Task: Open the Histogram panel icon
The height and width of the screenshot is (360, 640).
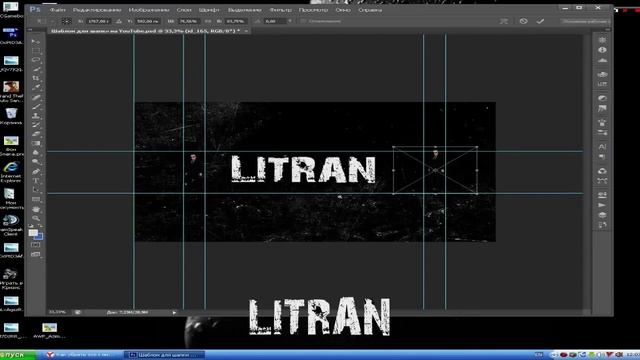Action: pyautogui.click(x=602, y=60)
